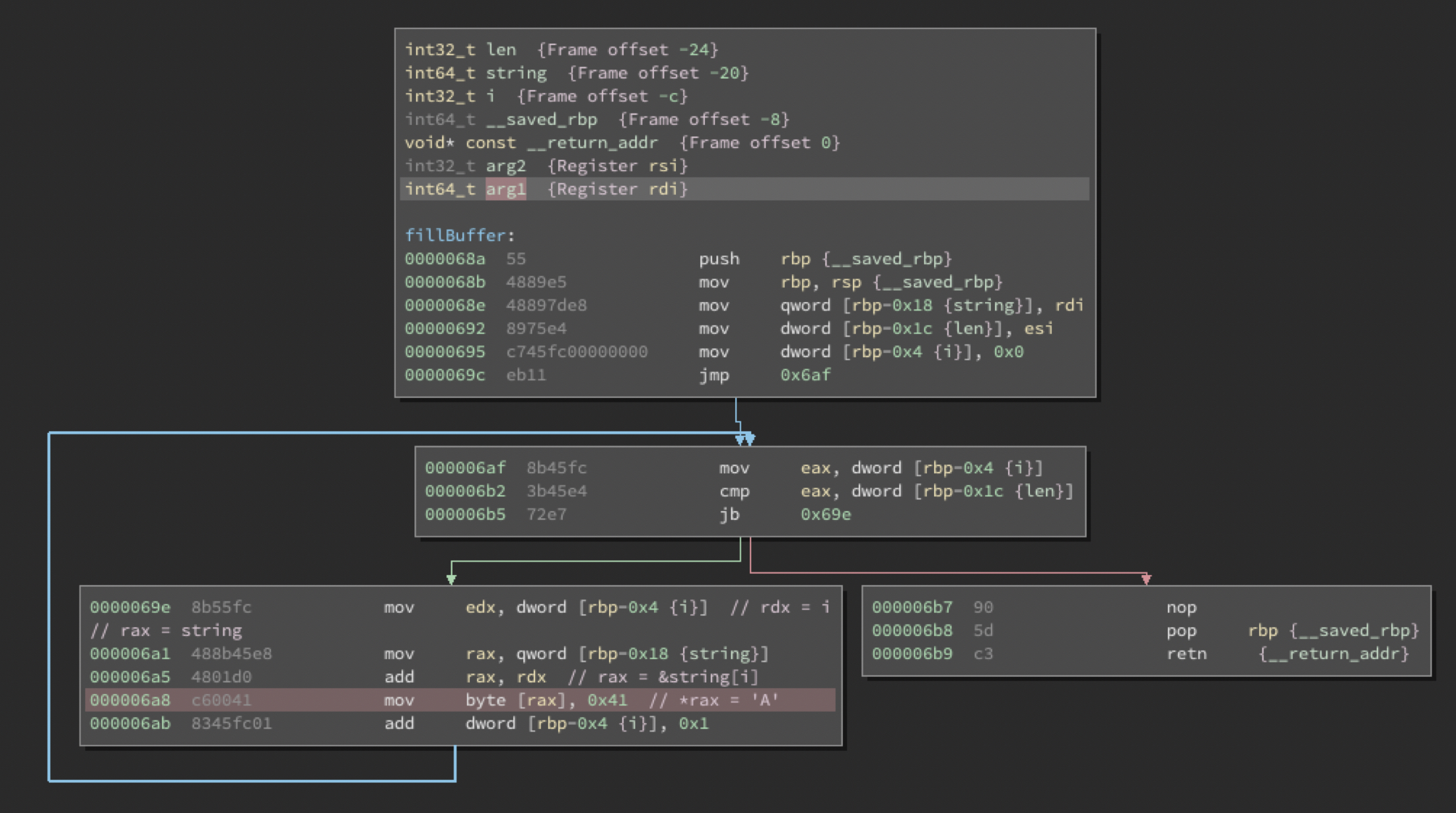Viewport: 1456px width, 813px height.
Task: Click the cmp instruction at 000006b2
Action: coord(734,491)
